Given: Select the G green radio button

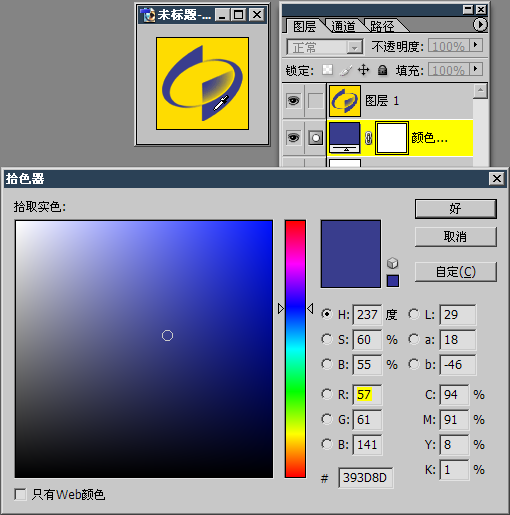Looking at the screenshot, I should (327, 419).
